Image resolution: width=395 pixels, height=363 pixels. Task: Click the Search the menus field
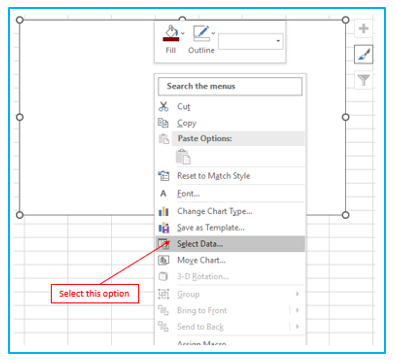230,86
